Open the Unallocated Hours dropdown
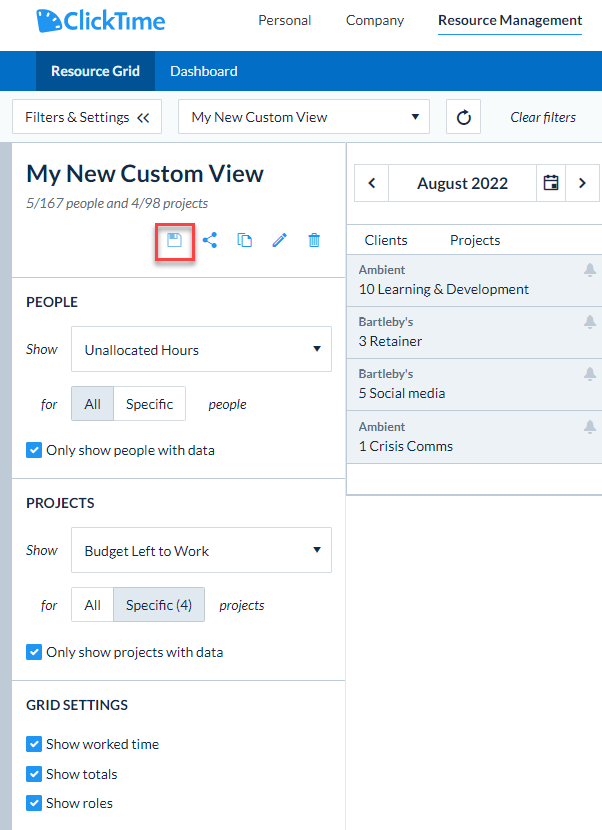Screen dimensions: 602x830 point(201,349)
